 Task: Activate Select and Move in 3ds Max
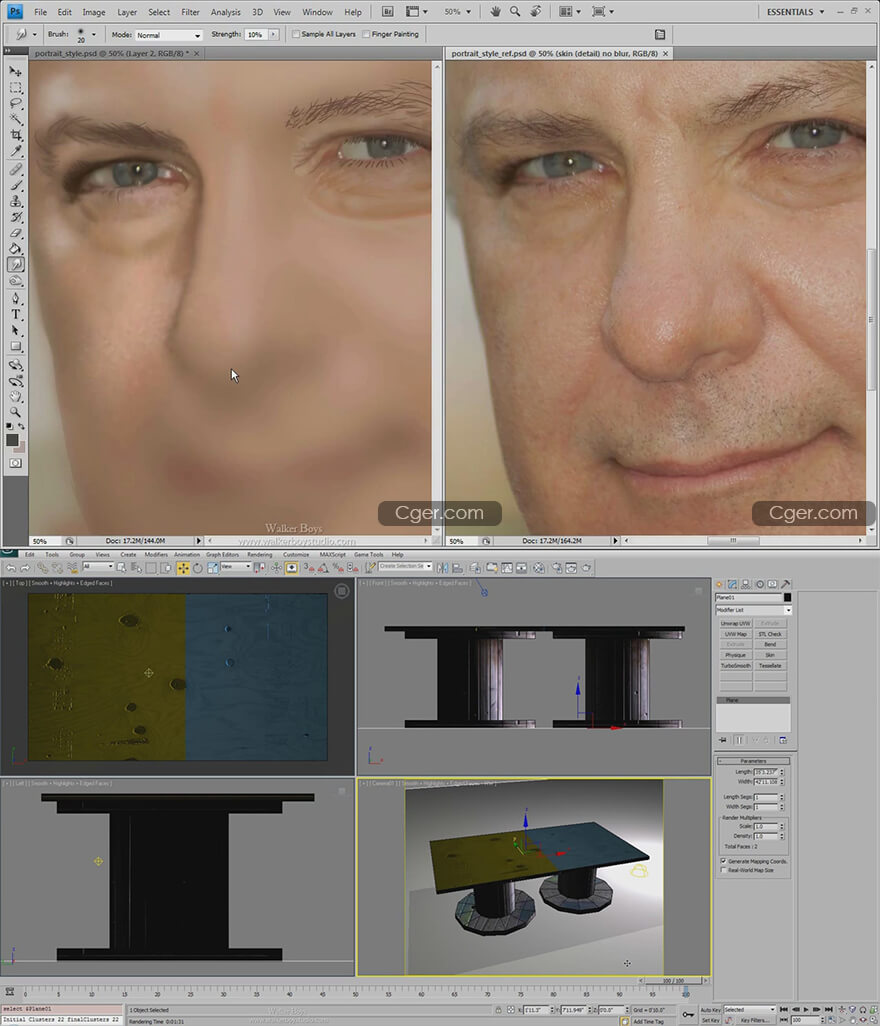coord(183,568)
